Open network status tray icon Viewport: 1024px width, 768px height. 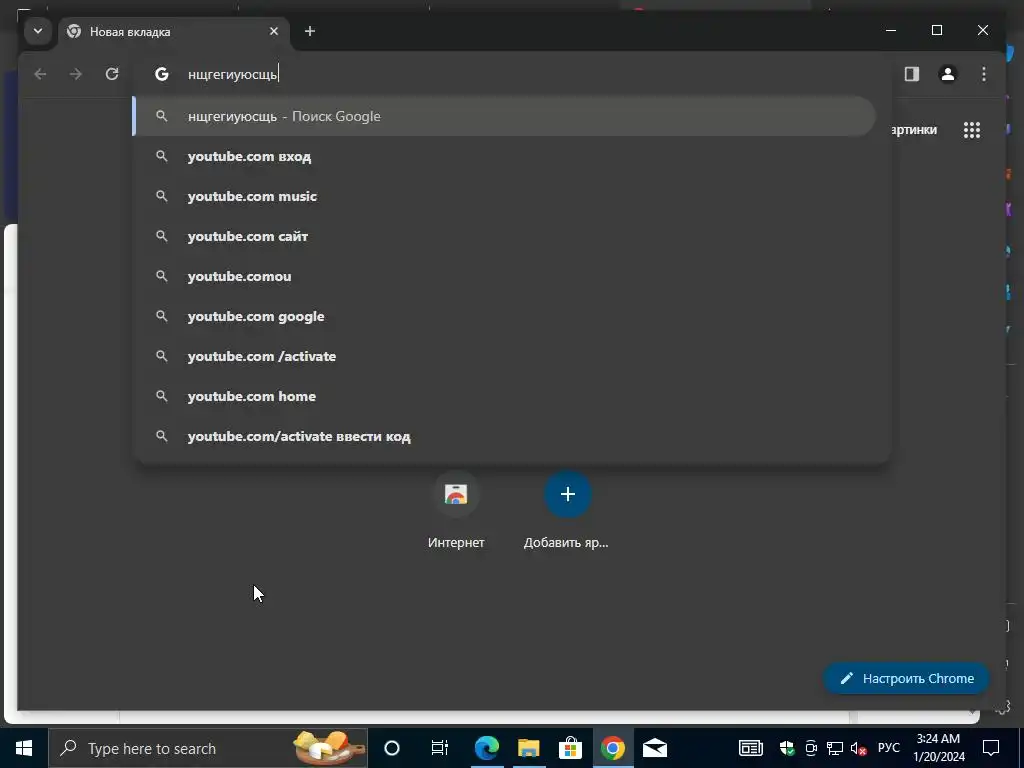pos(835,748)
